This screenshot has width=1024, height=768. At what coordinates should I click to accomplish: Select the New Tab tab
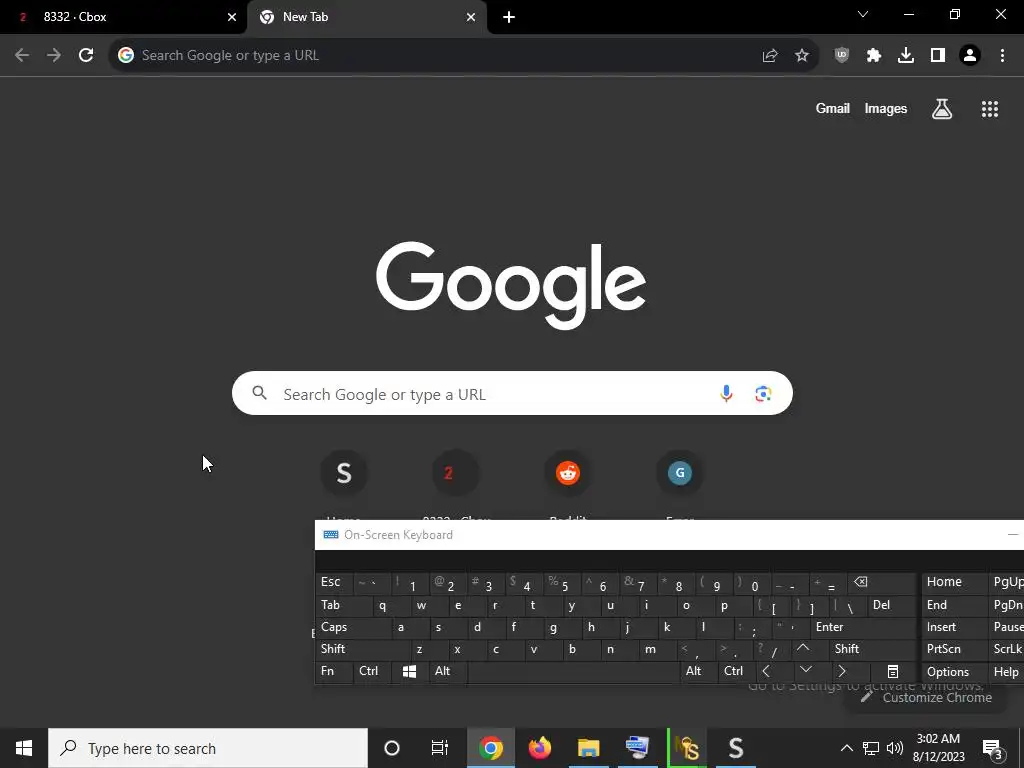(367, 17)
